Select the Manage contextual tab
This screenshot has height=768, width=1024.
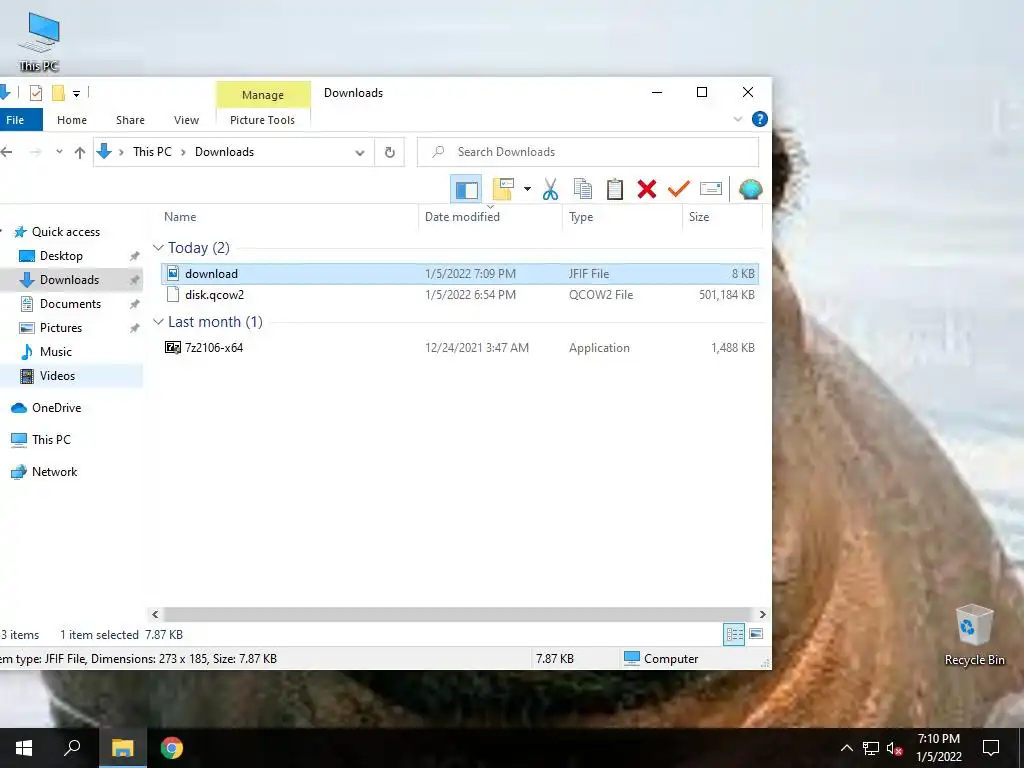point(263,95)
